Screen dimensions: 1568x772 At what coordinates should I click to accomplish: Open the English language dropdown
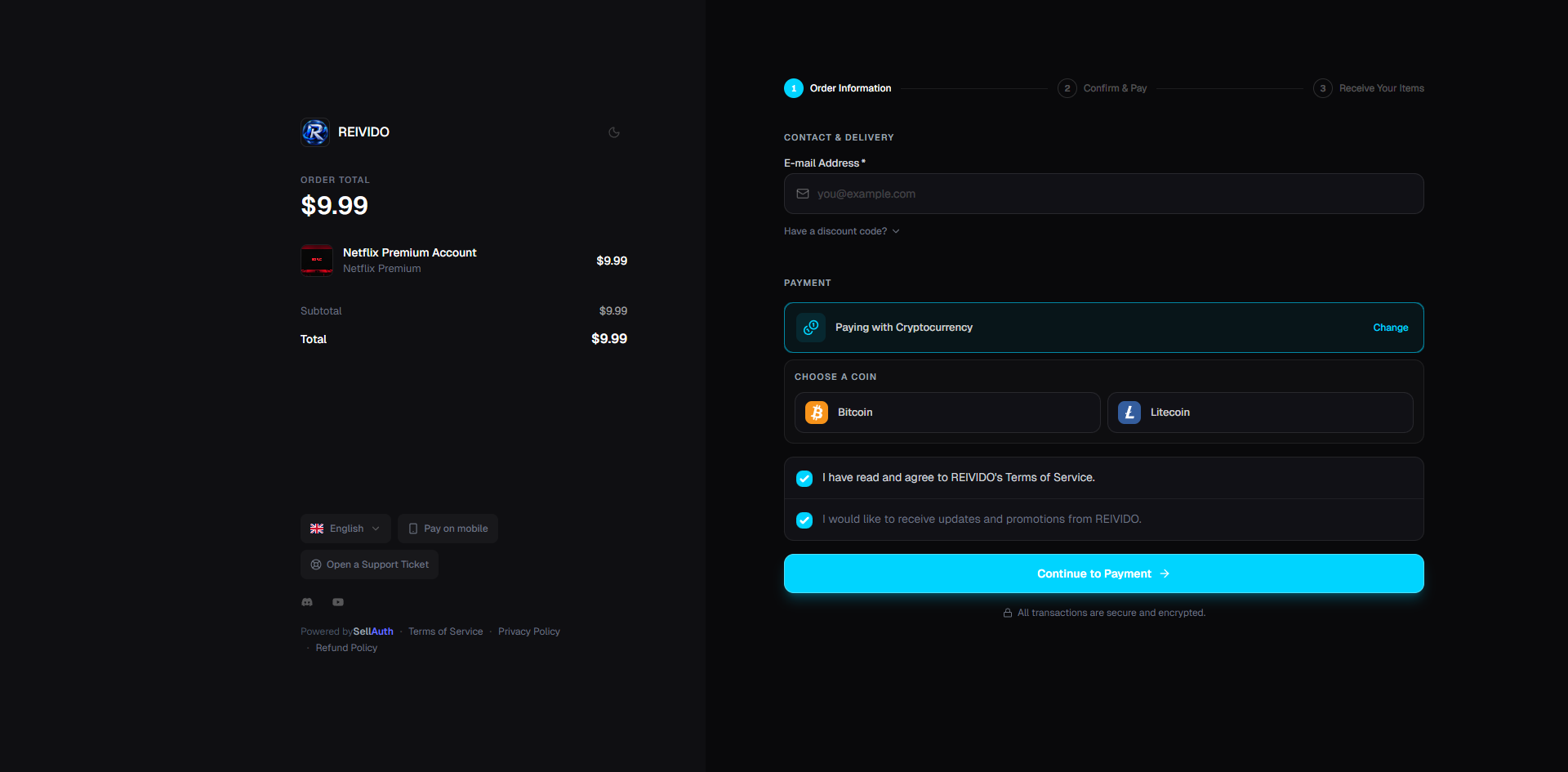(x=345, y=529)
